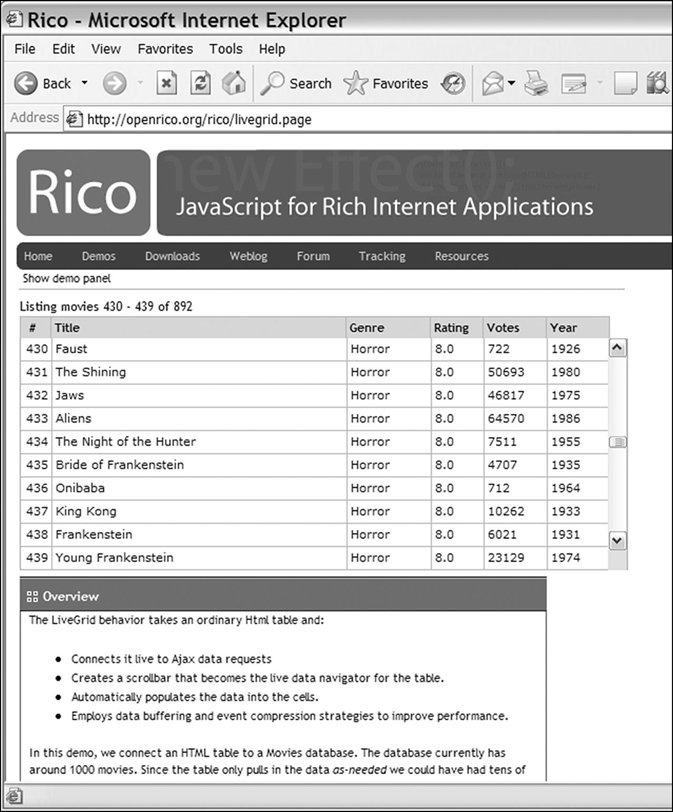Click the Discuss note icon in the toolbar
This screenshot has height=812, width=673.
[x=625, y=83]
